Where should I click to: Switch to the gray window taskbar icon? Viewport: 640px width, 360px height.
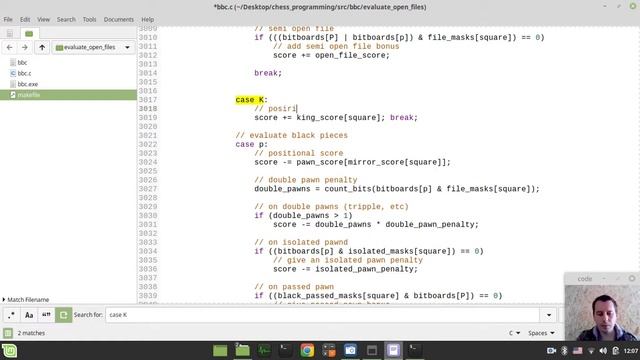click(x=372, y=351)
